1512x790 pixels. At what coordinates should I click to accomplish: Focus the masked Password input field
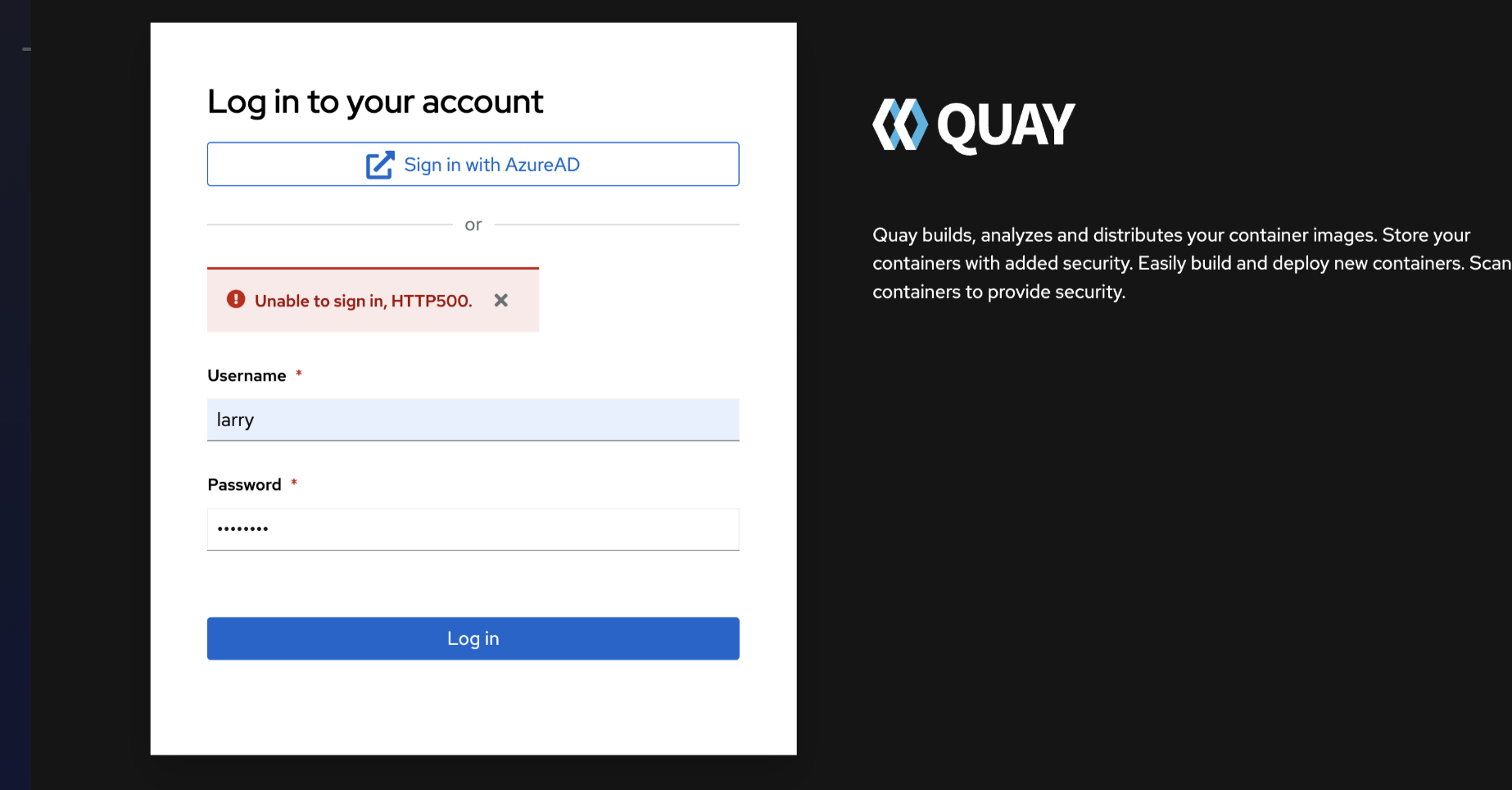[x=473, y=529]
